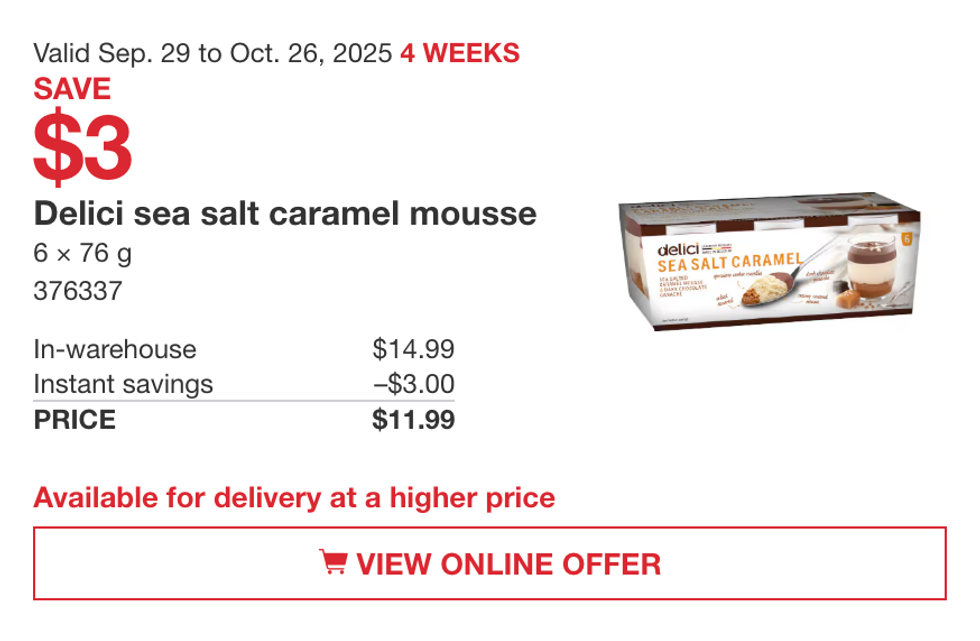Select the Delici sea salt caramel mousse title
980x641 pixels.
pyautogui.click(x=285, y=213)
